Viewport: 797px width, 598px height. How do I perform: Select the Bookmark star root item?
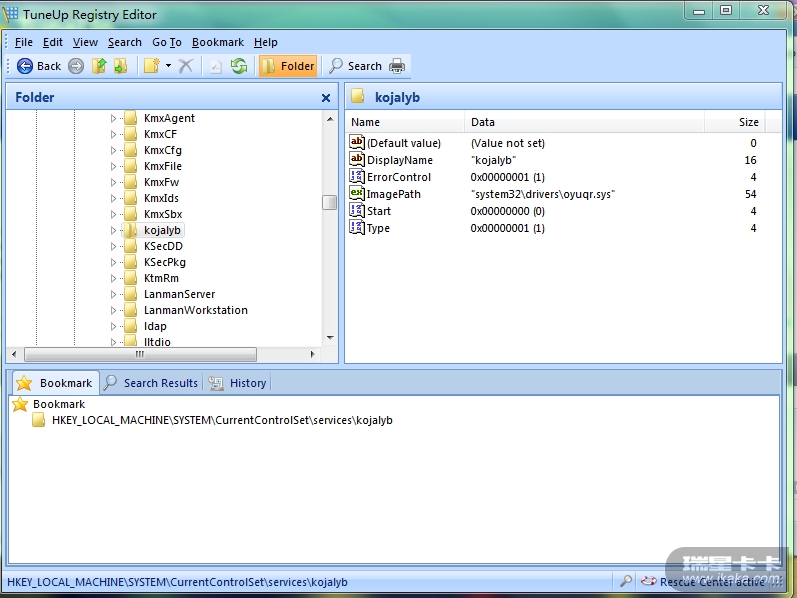coord(49,404)
